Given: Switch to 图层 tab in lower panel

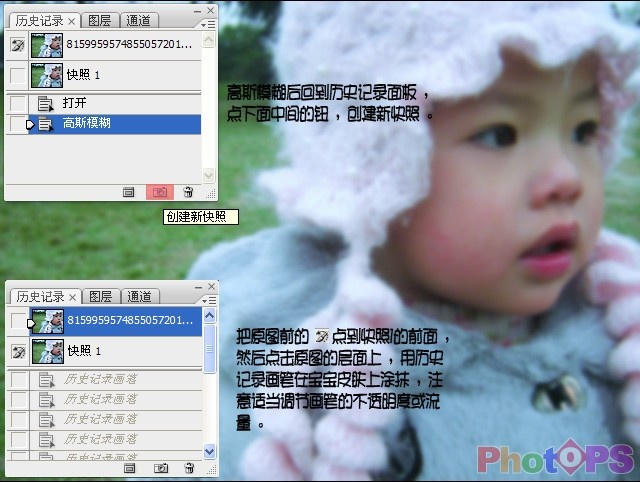Looking at the screenshot, I should point(100,296).
